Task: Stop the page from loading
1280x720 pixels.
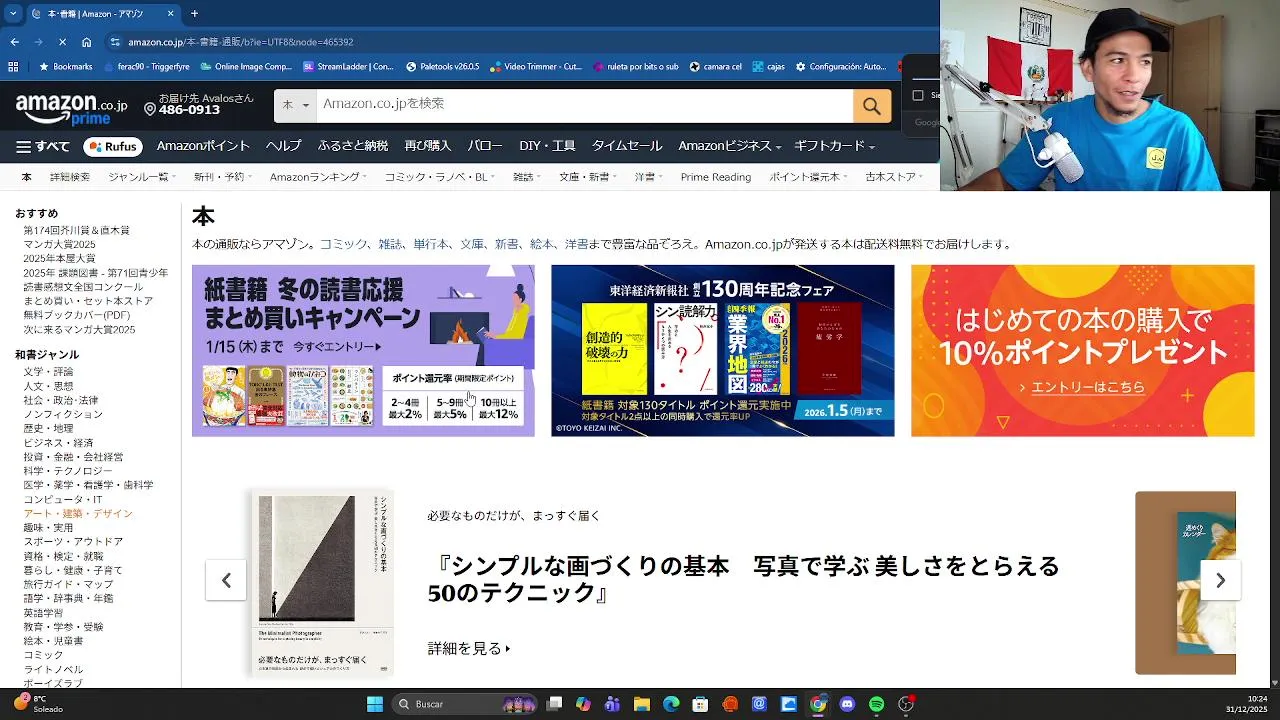Action: tap(62, 42)
